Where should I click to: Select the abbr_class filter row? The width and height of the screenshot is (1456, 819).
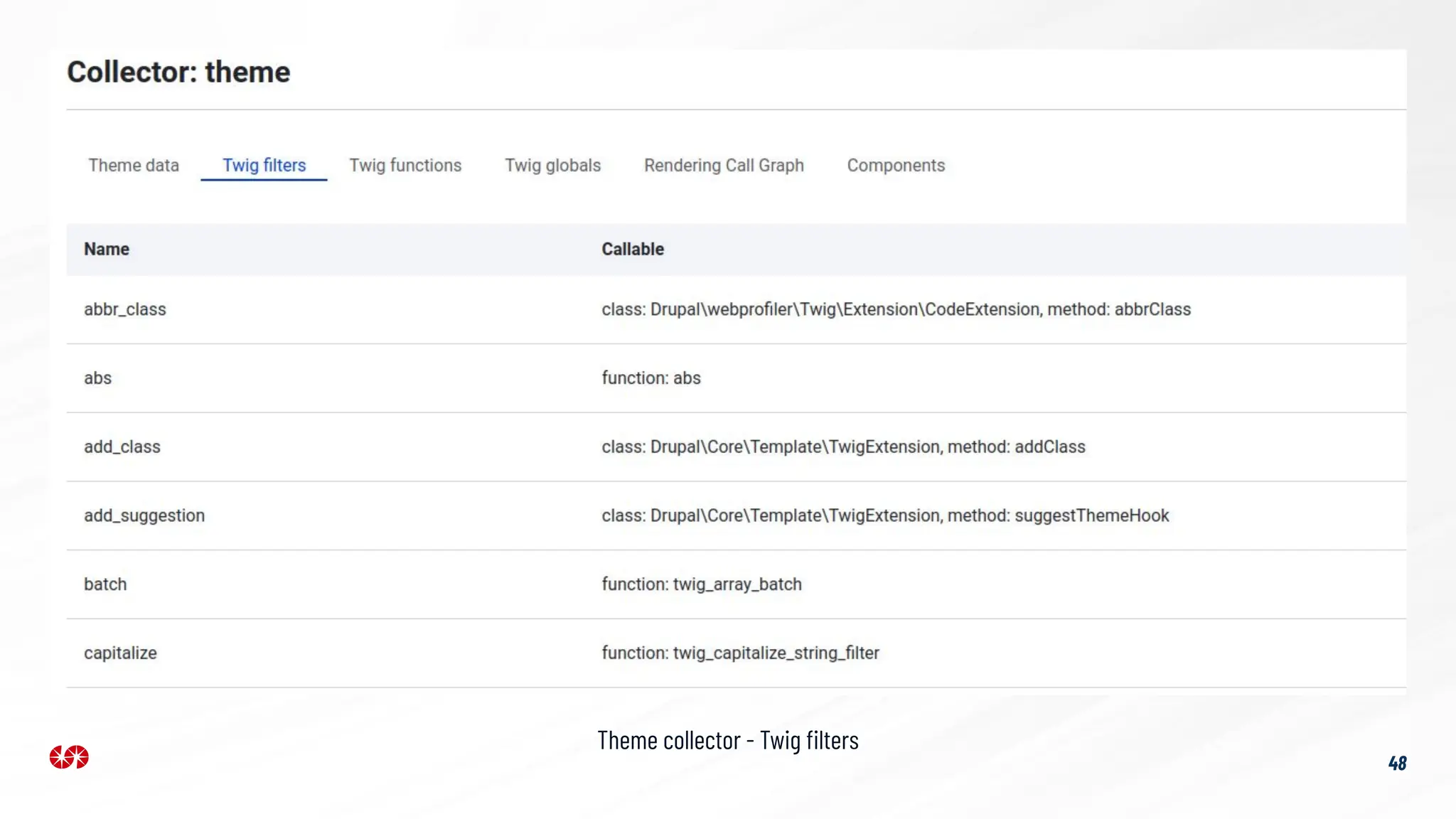click(125, 310)
